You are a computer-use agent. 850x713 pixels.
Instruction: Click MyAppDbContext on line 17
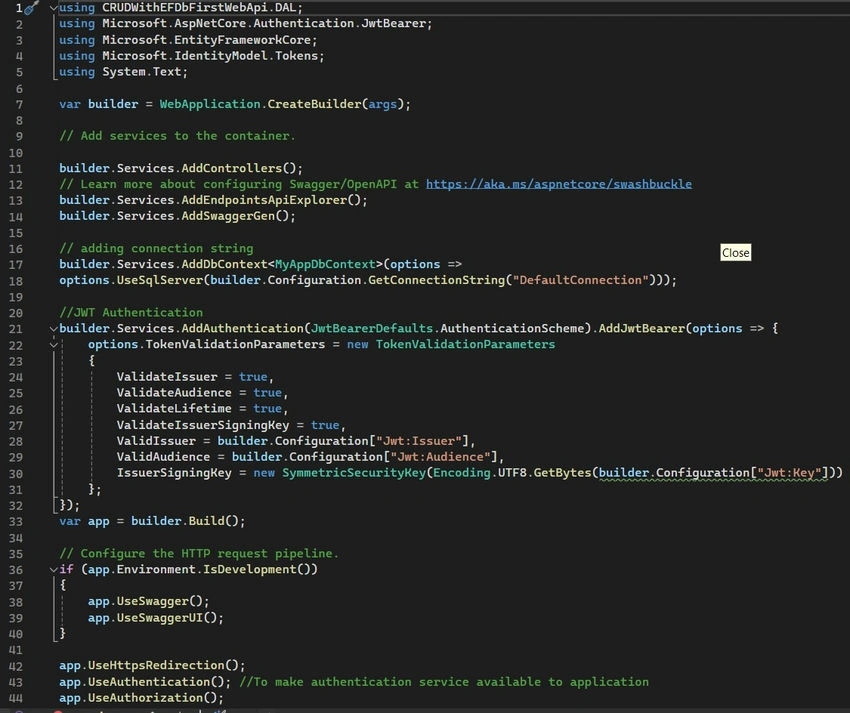click(325, 264)
